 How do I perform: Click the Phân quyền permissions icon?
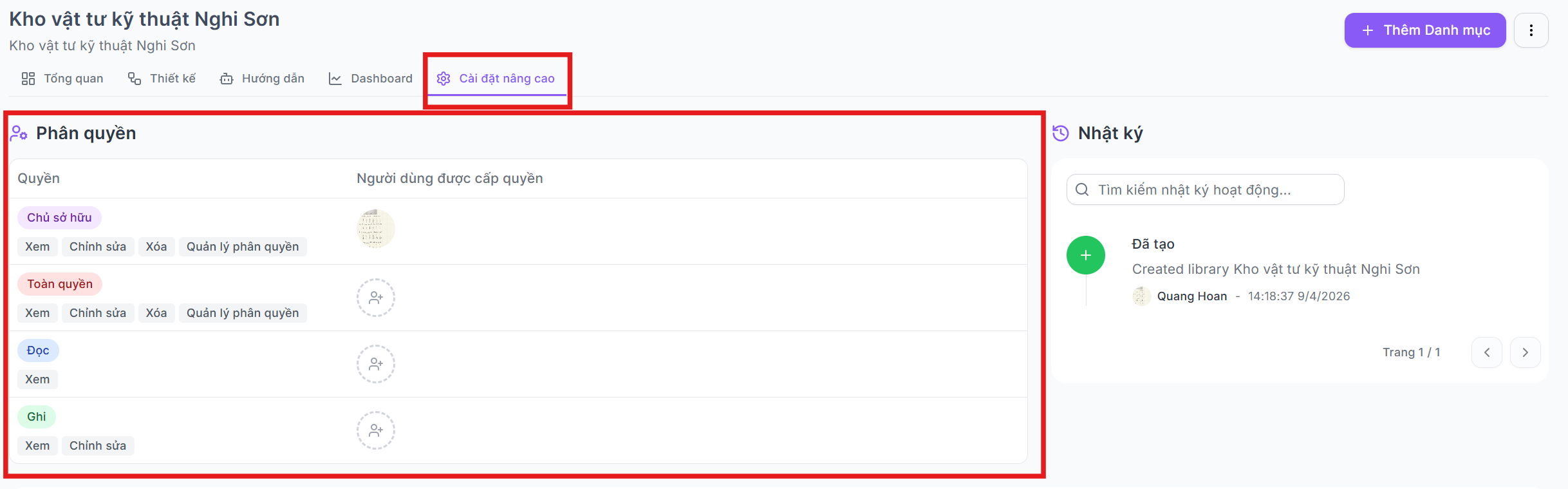point(19,133)
